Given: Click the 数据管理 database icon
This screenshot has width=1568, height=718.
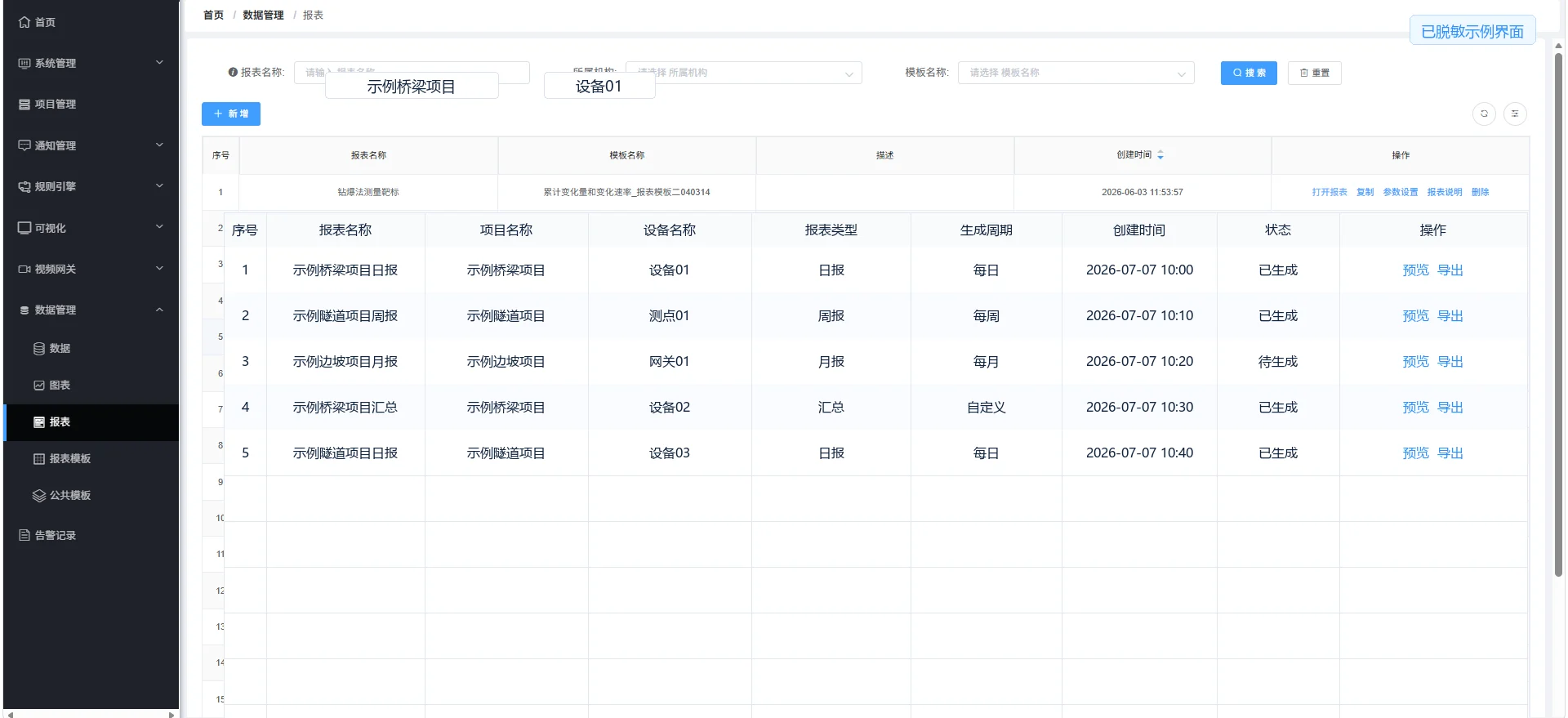Looking at the screenshot, I should tap(24, 310).
